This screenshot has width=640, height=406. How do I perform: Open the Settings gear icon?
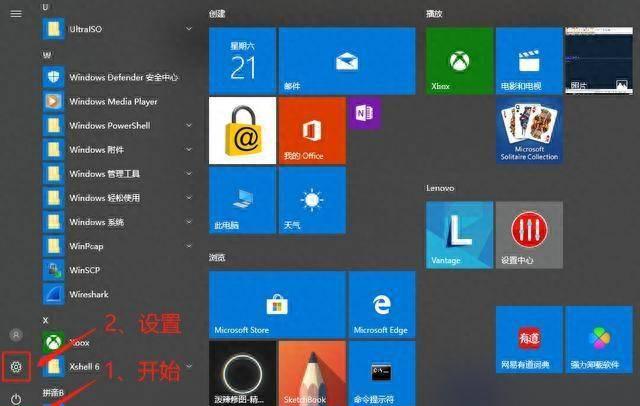(16, 367)
